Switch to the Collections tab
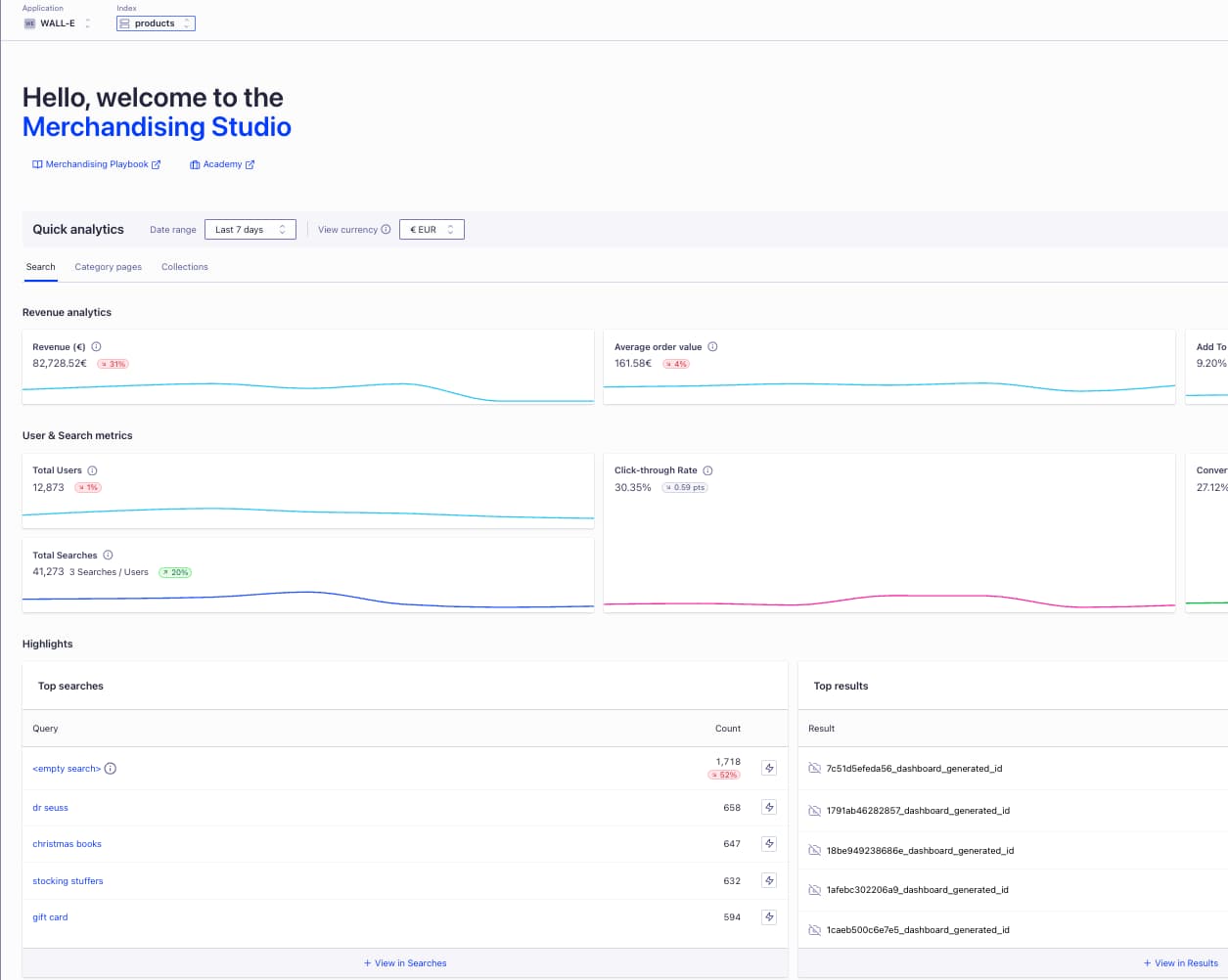Viewport: 1228px width, 980px height. pyautogui.click(x=185, y=267)
